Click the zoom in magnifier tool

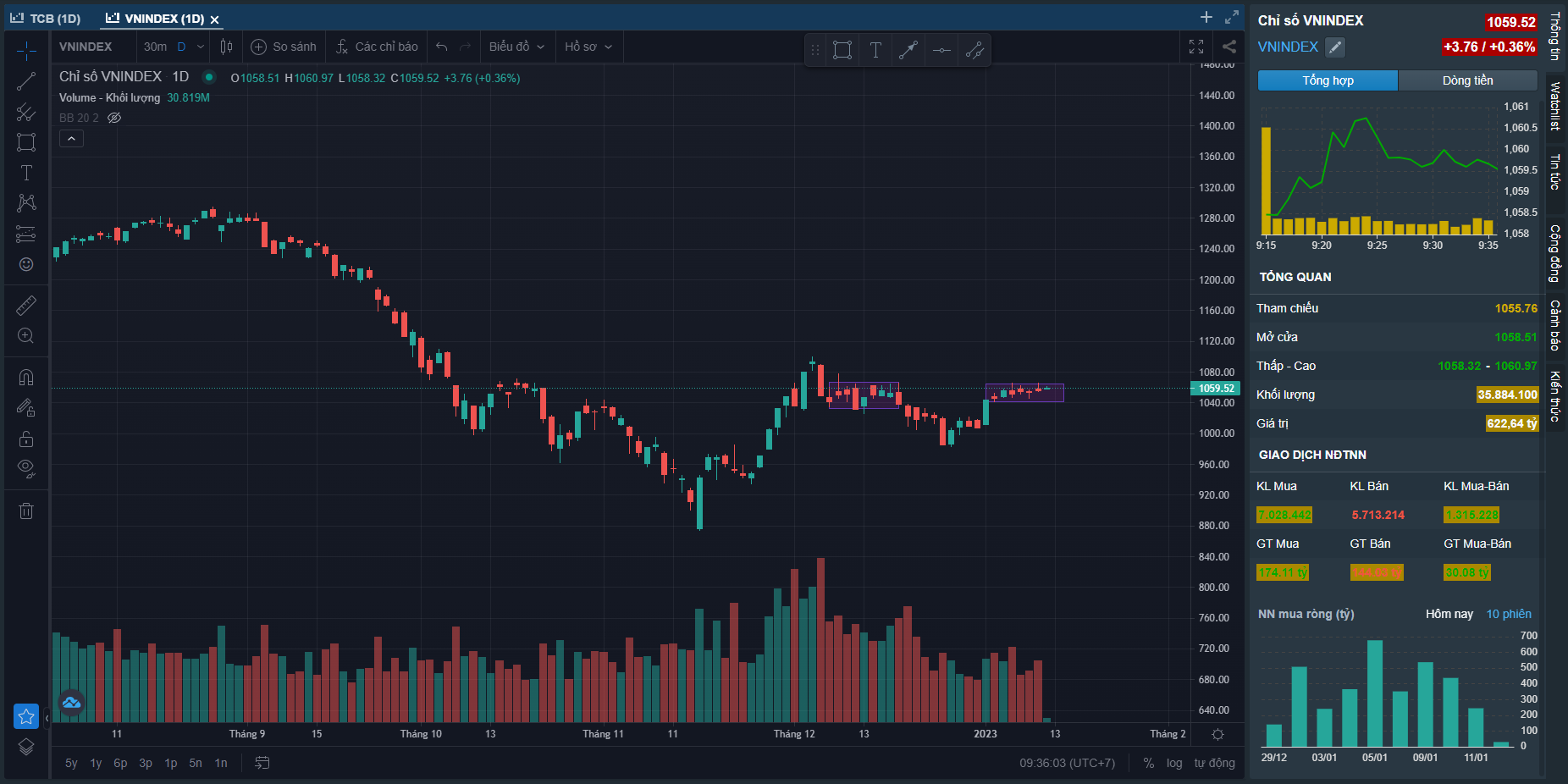26,336
